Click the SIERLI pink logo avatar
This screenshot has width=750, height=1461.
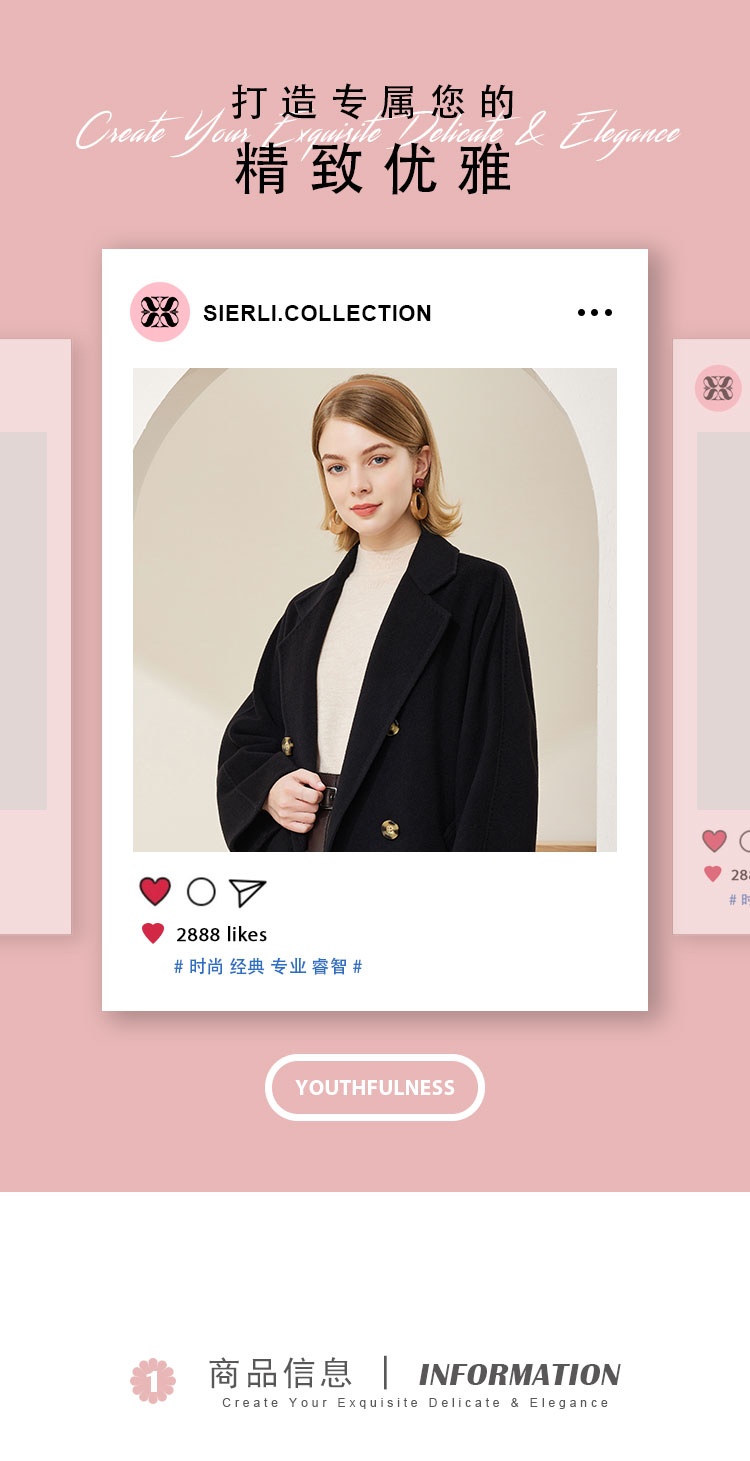tap(160, 312)
